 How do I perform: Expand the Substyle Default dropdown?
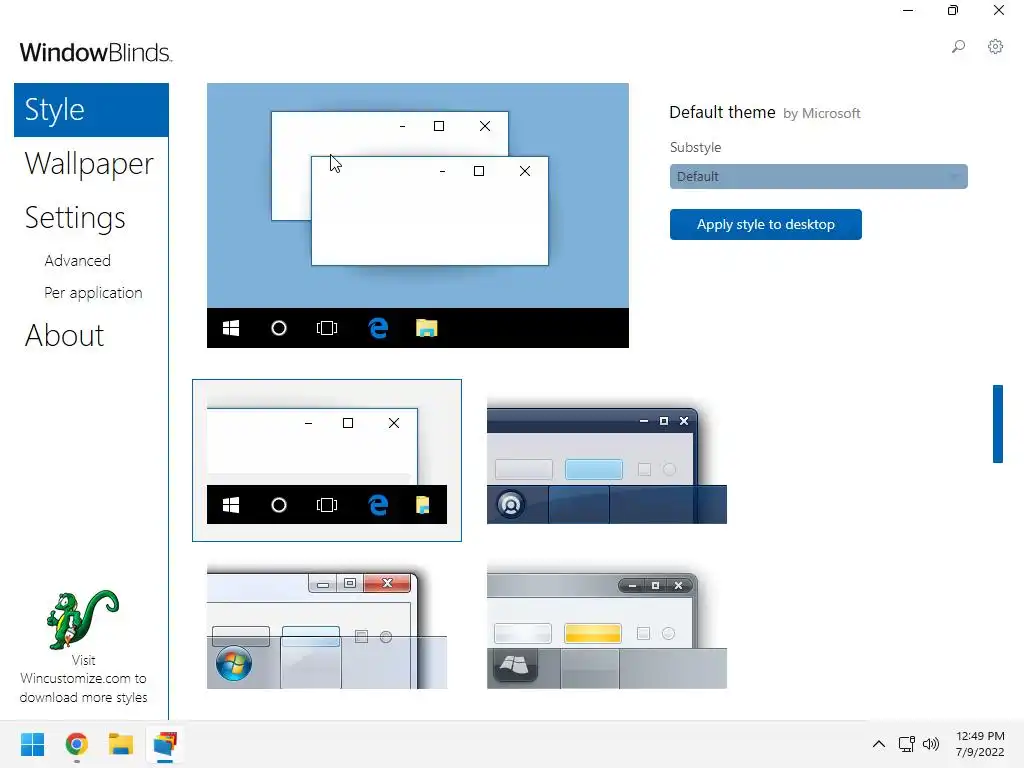818,176
